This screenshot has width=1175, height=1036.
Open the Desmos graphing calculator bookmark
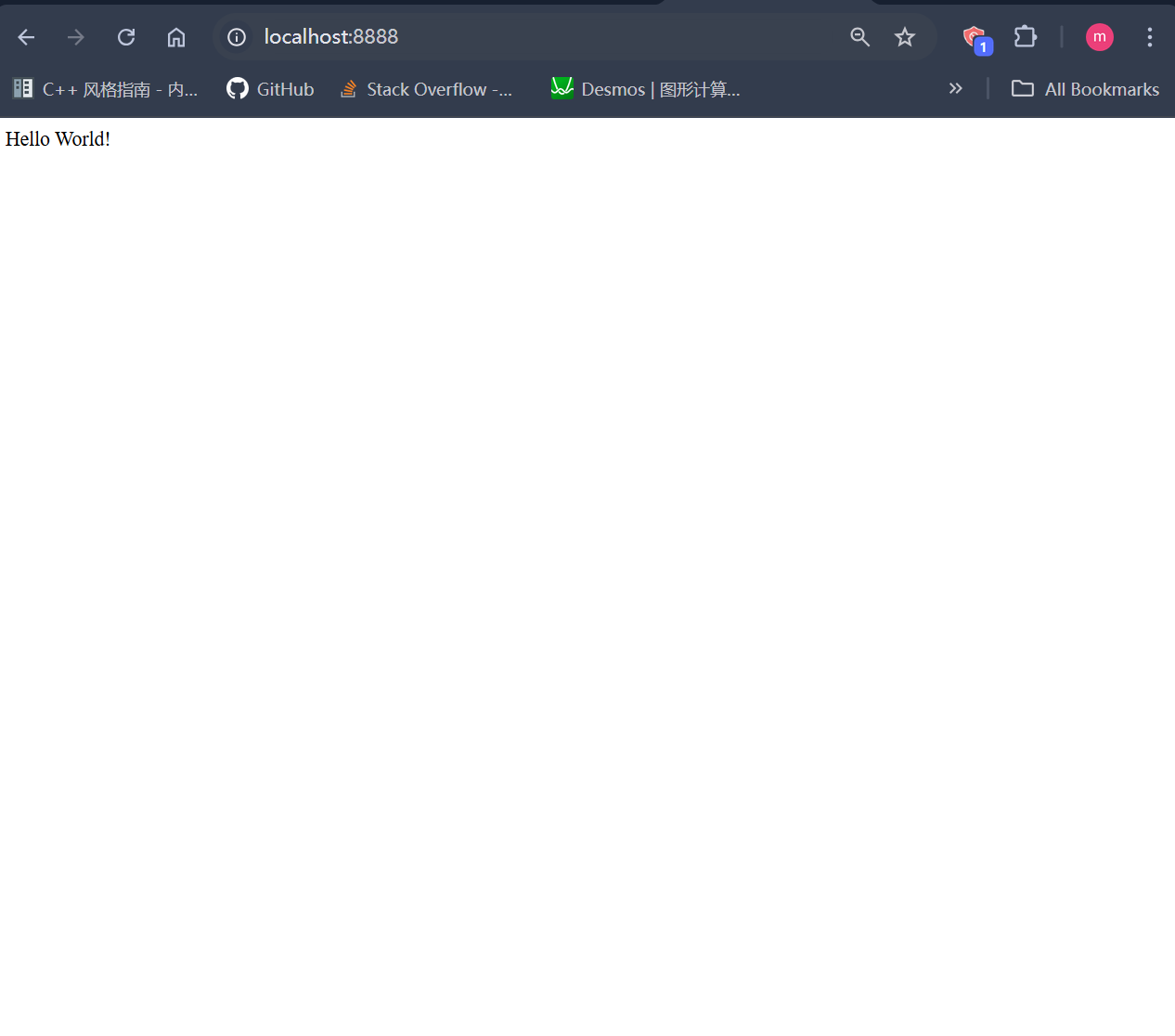tap(645, 88)
